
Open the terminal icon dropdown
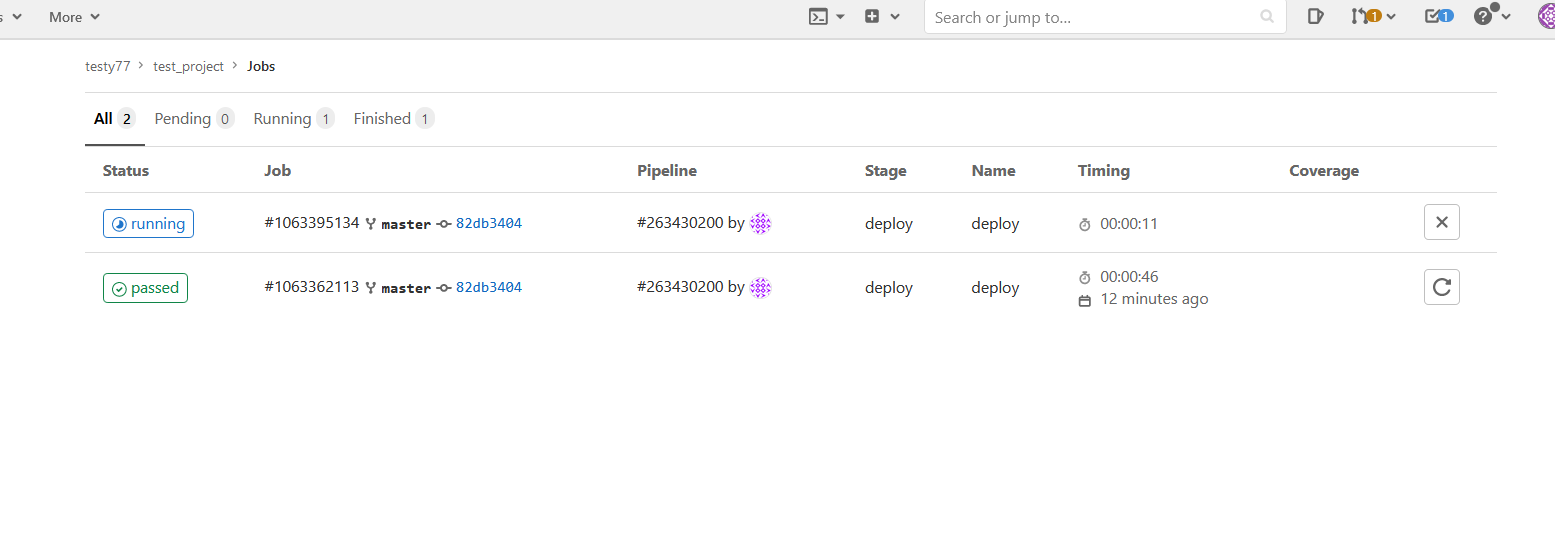click(x=826, y=16)
